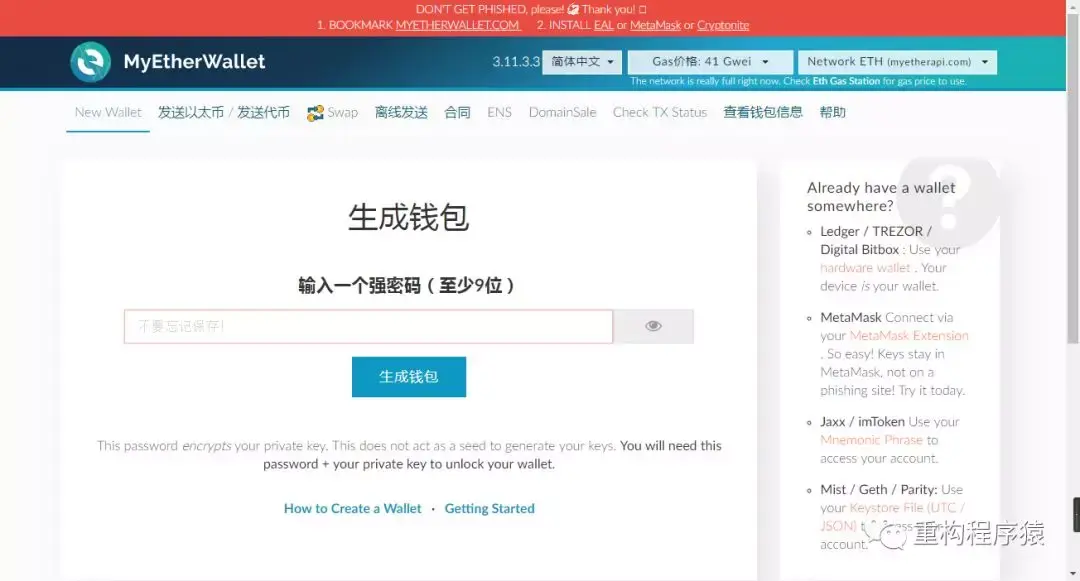Click the scrollbar down arrow

[x=1073, y=573]
